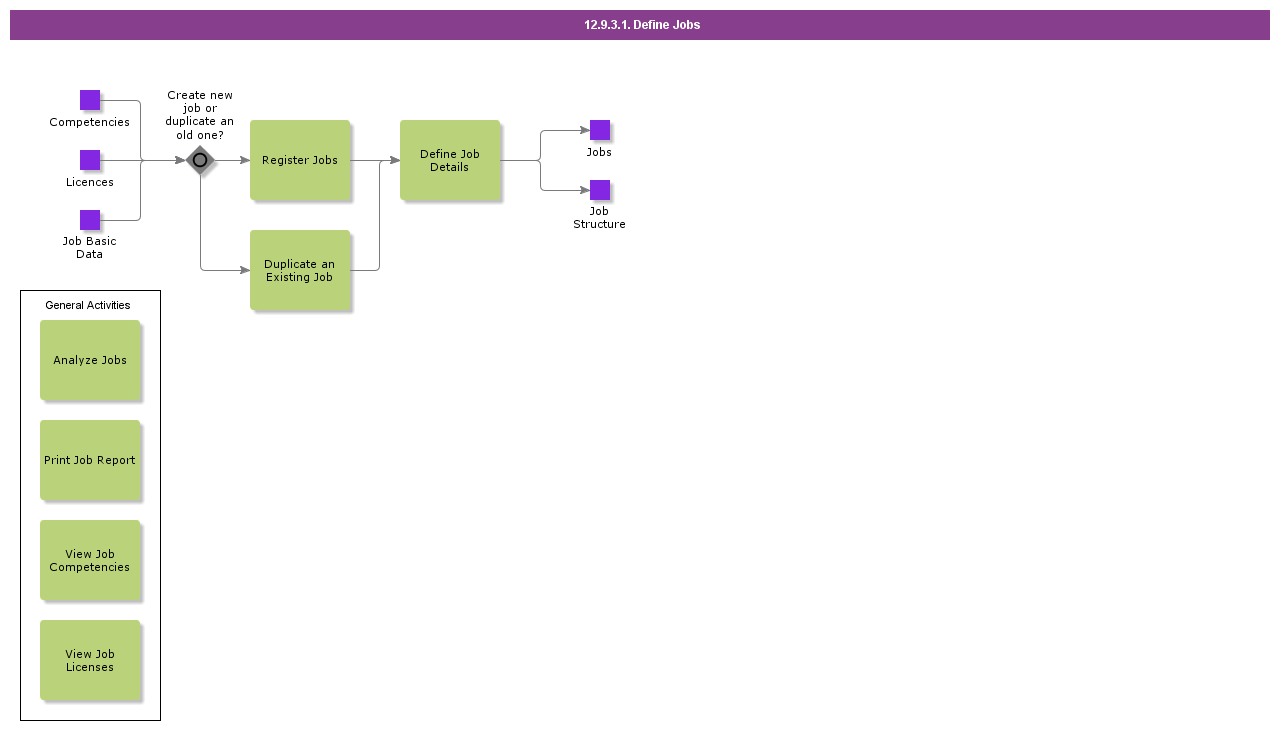This screenshot has height=730, width=1280.
Task: Open the Analyze Jobs activity
Action: (90, 360)
